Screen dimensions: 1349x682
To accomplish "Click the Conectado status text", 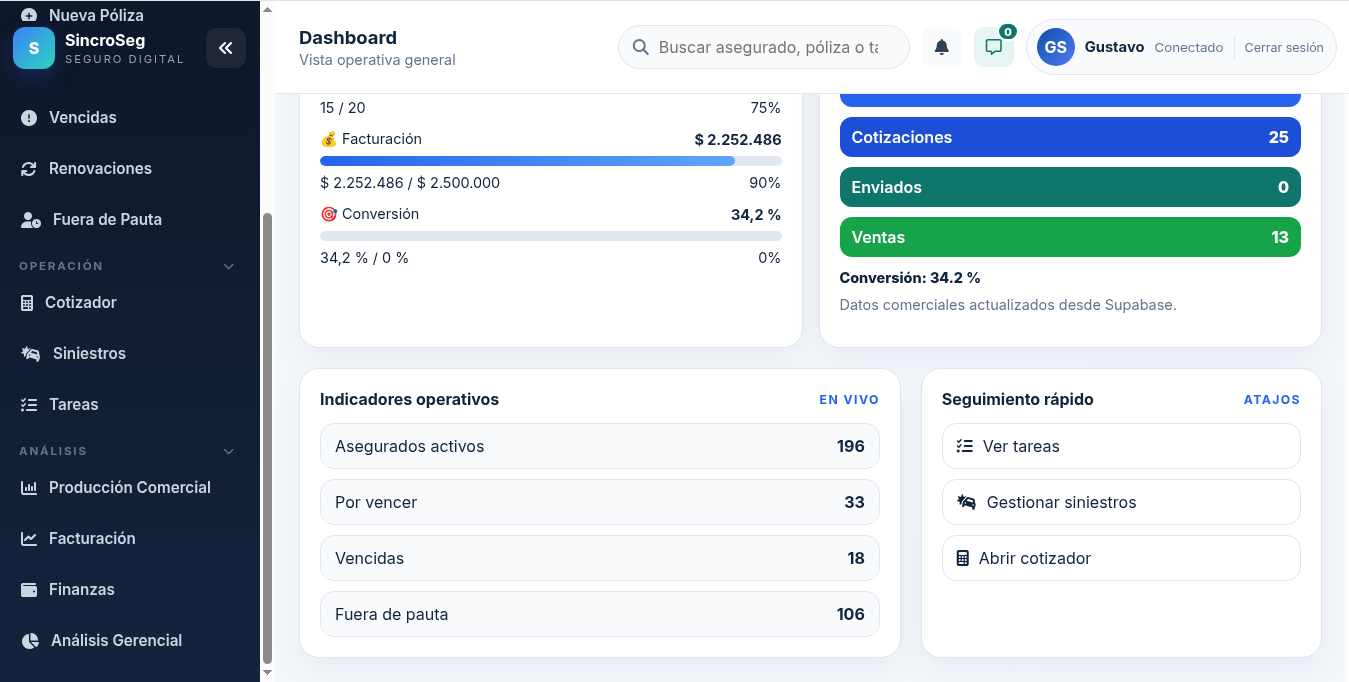I will pyautogui.click(x=1189, y=47).
